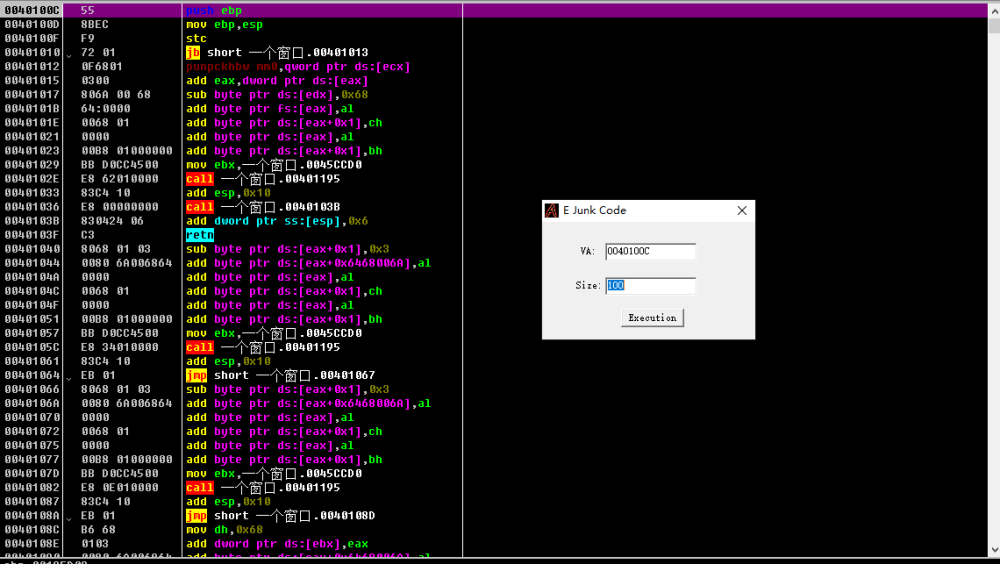Click the Size input field
Image resolution: width=1000 pixels, height=564 pixels.
click(650, 286)
